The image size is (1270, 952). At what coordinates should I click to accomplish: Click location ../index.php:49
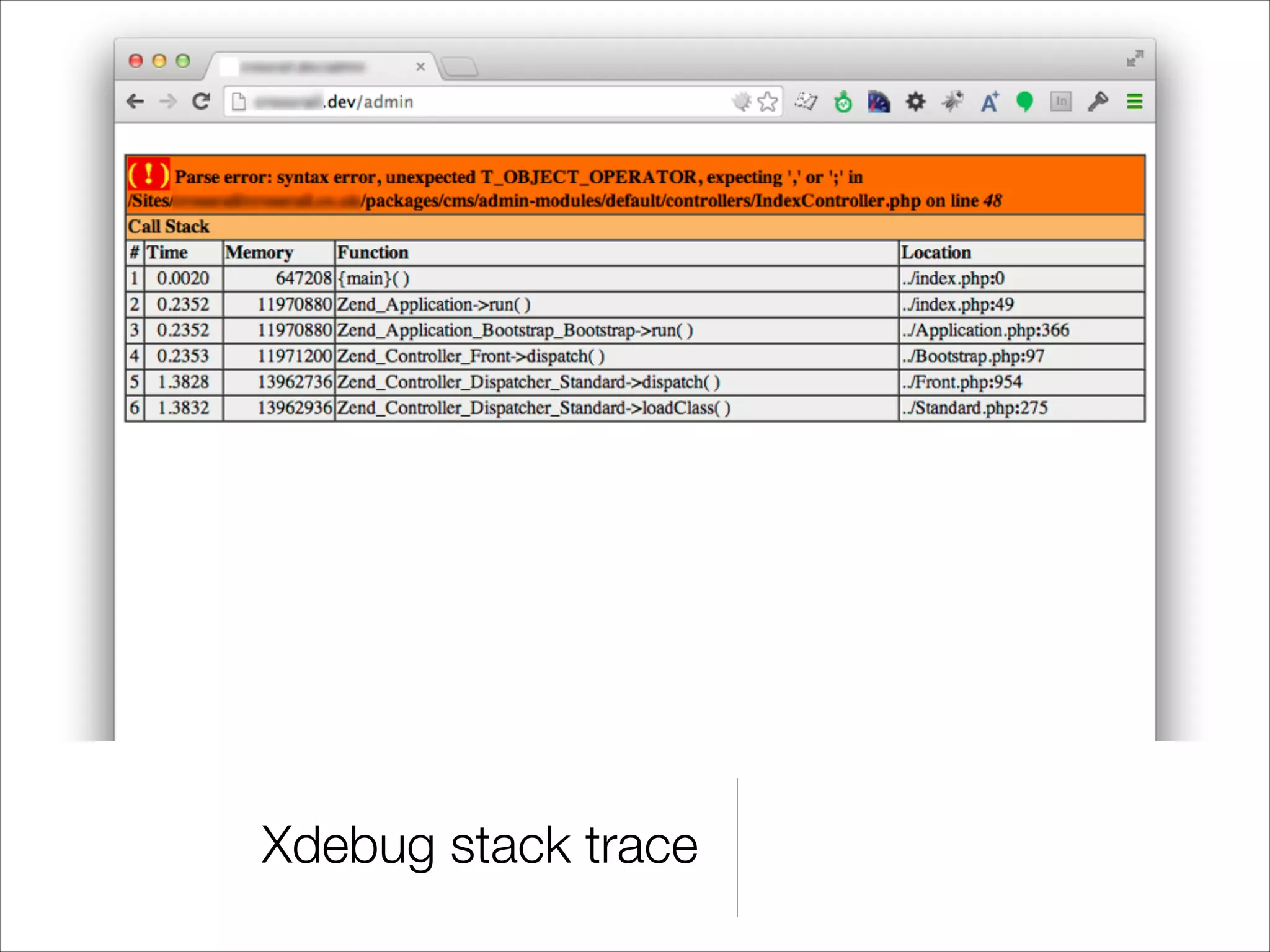[x=957, y=305]
